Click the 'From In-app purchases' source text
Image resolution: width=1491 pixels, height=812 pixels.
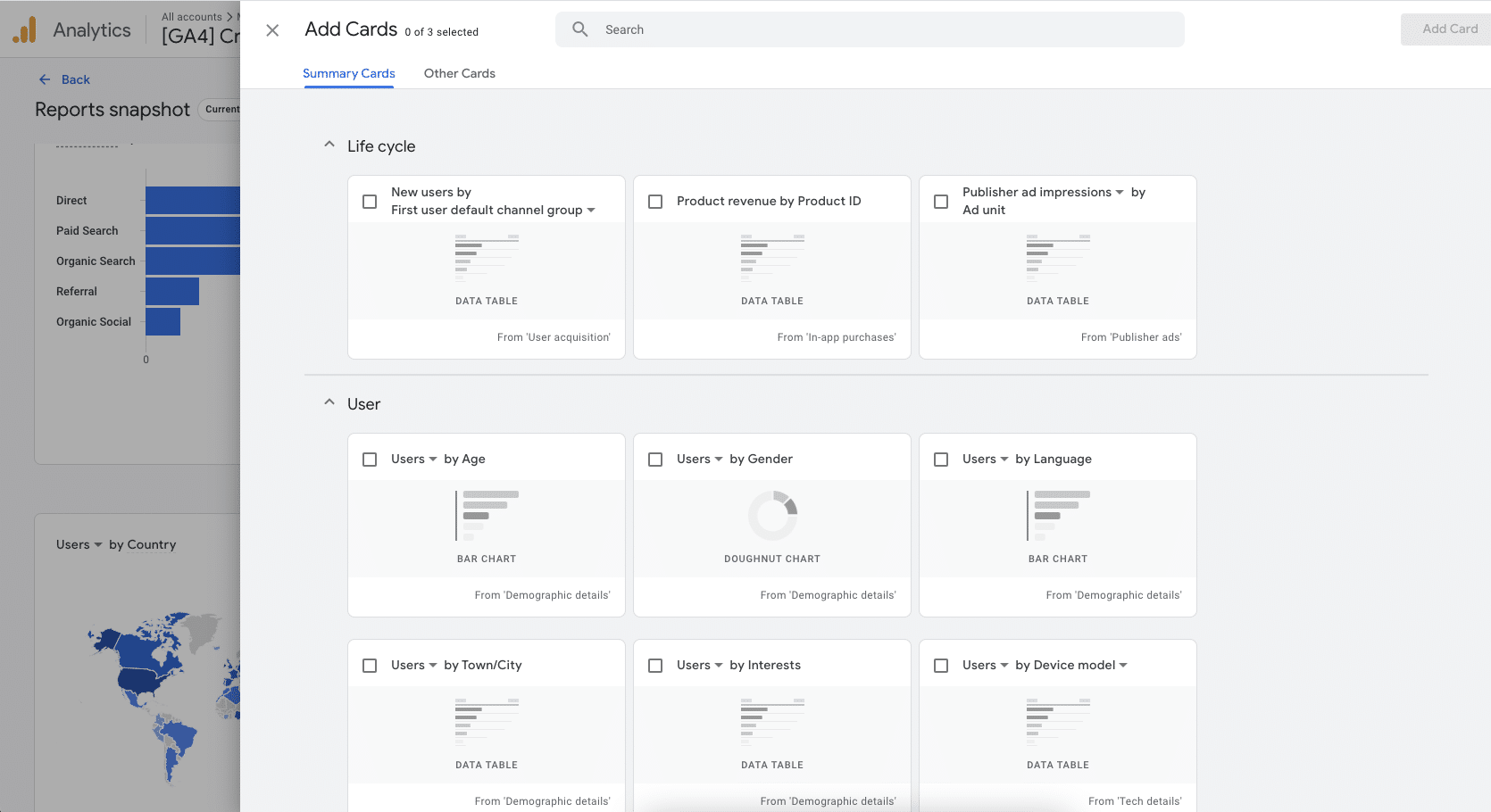[x=837, y=337]
